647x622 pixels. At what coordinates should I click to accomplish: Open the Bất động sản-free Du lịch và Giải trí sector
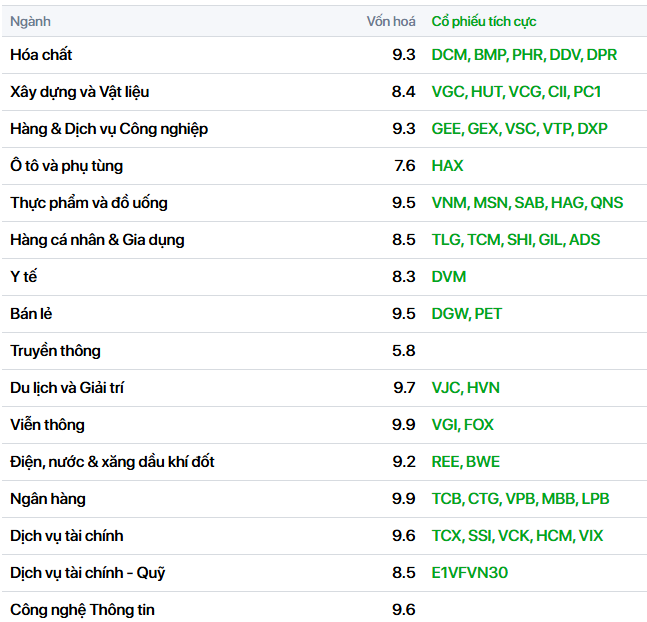pos(67,388)
